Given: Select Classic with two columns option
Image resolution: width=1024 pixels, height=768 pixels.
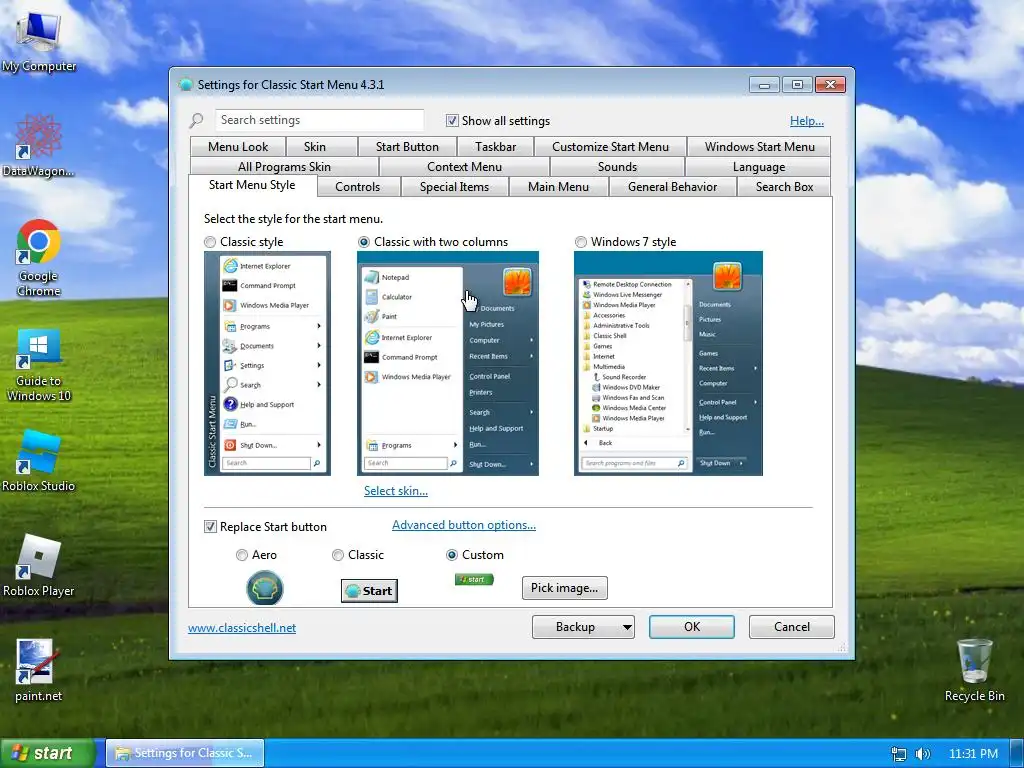Looking at the screenshot, I should pos(364,242).
